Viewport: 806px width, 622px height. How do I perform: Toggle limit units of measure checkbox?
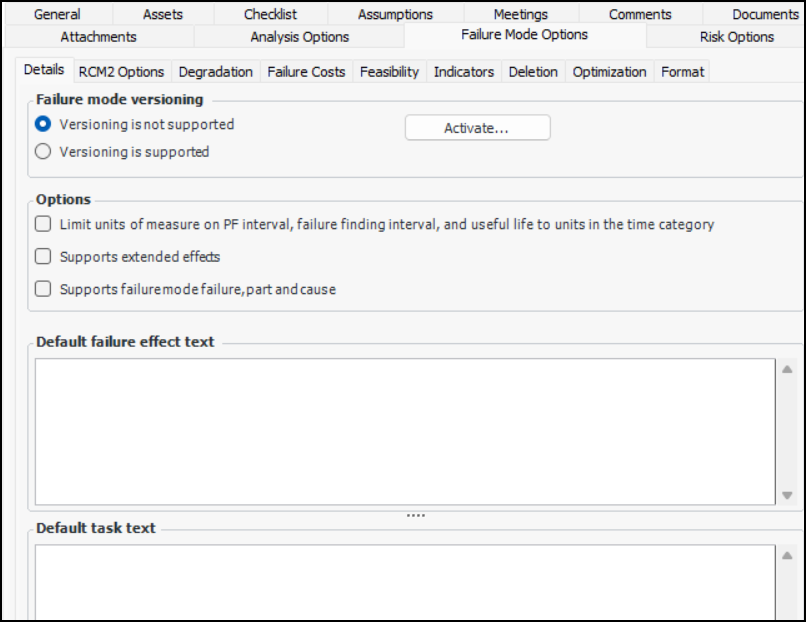[43, 225]
